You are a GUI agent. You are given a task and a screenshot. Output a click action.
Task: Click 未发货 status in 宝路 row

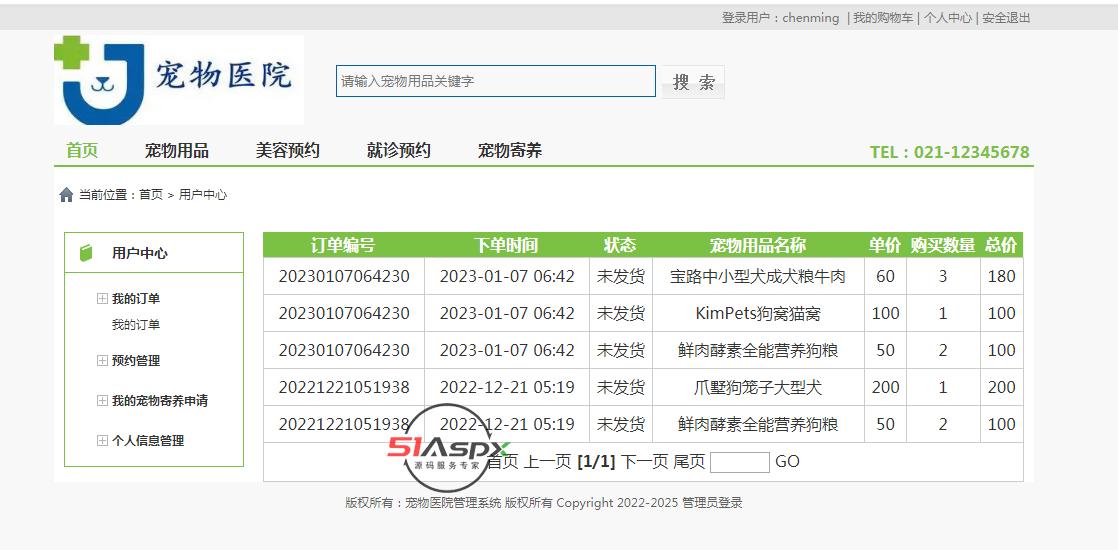[x=620, y=276]
